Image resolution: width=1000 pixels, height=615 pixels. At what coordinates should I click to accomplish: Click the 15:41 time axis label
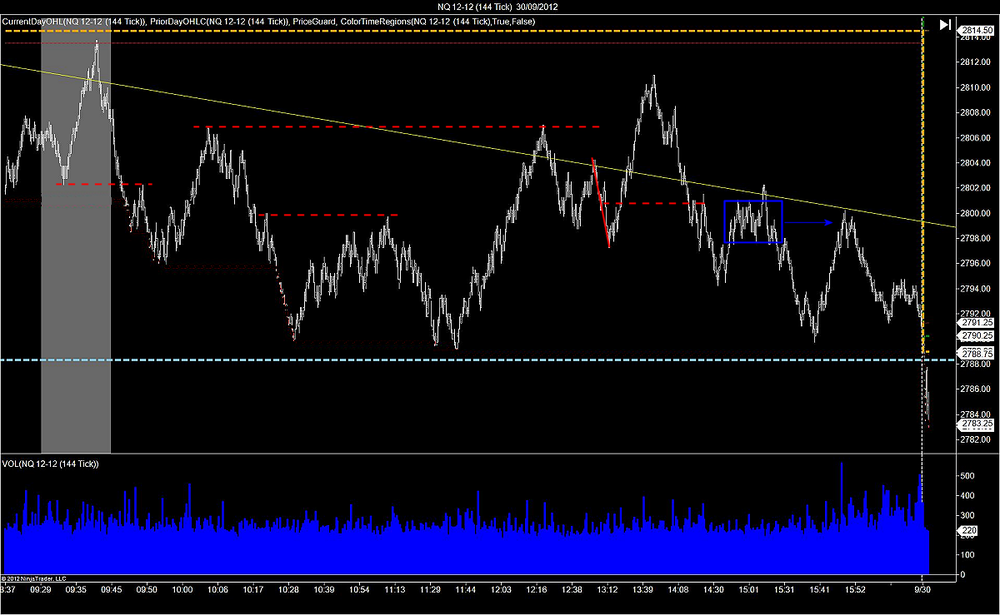tap(820, 589)
